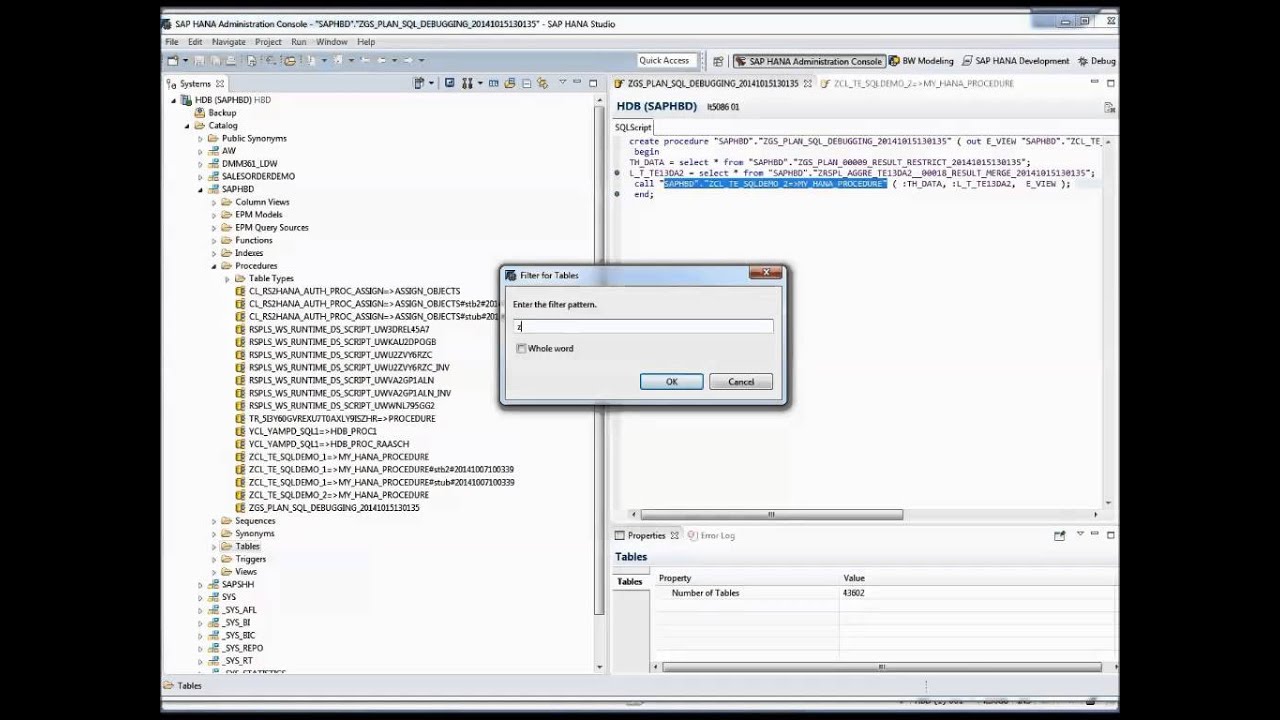Collapse the HDB (SAPHBD) system node
This screenshot has width=1280, height=720.
point(173,100)
